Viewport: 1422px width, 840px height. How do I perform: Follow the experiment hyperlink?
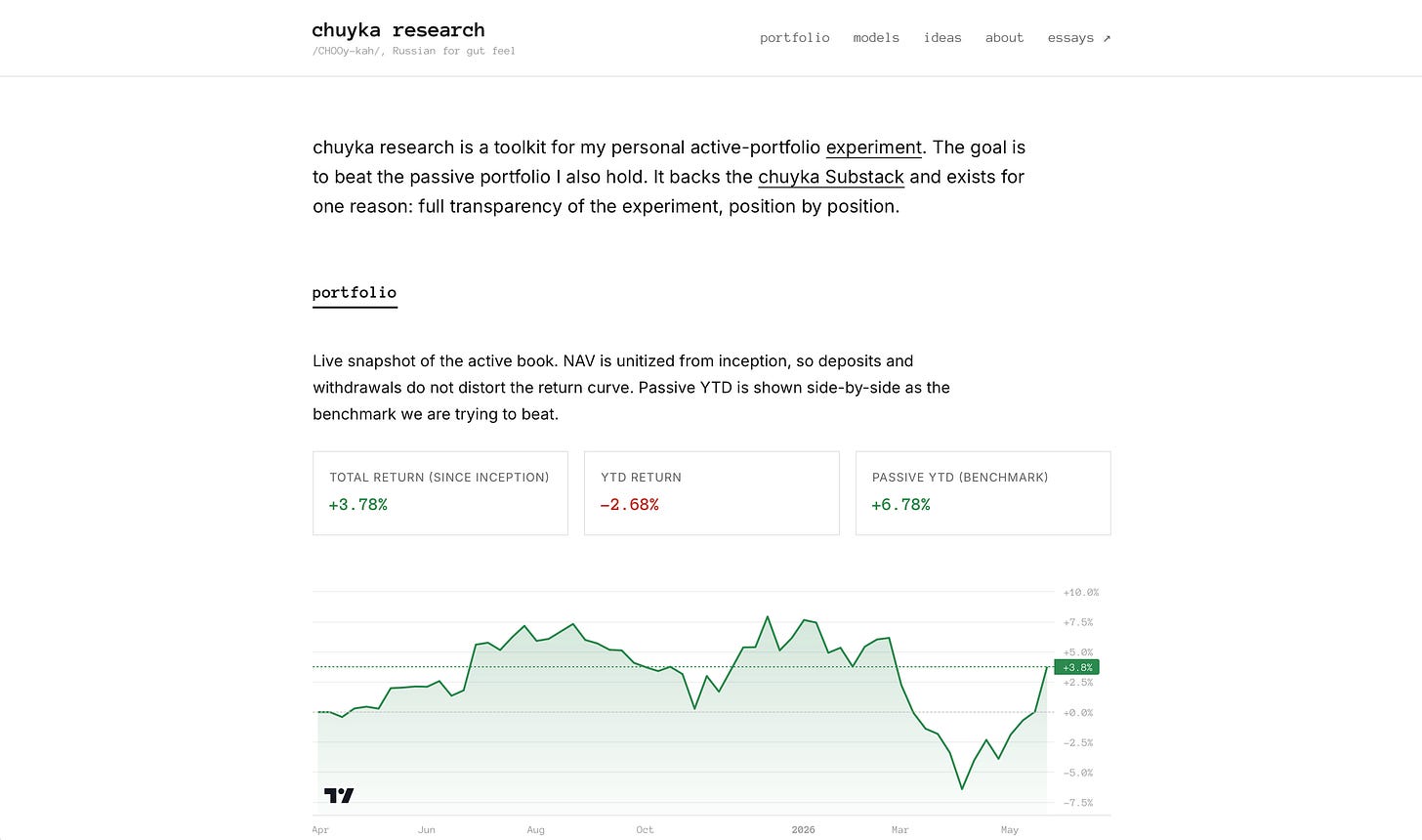click(874, 147)
